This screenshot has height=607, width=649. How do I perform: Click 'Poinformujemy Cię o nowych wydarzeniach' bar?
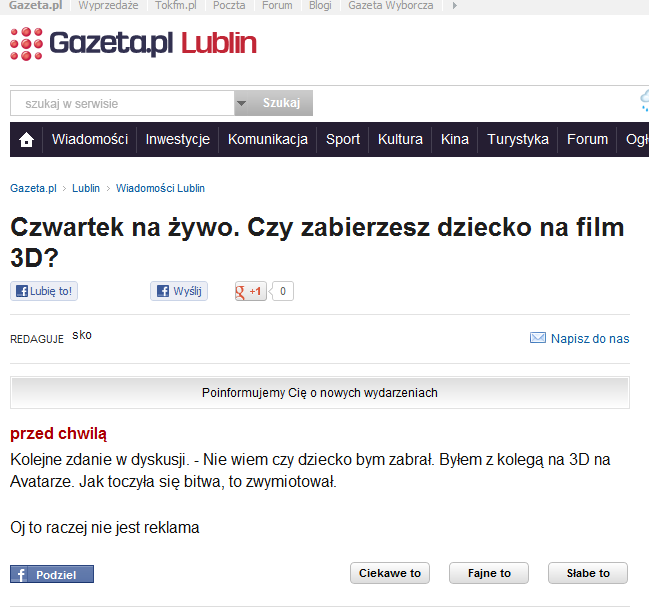tap(320, 393)
